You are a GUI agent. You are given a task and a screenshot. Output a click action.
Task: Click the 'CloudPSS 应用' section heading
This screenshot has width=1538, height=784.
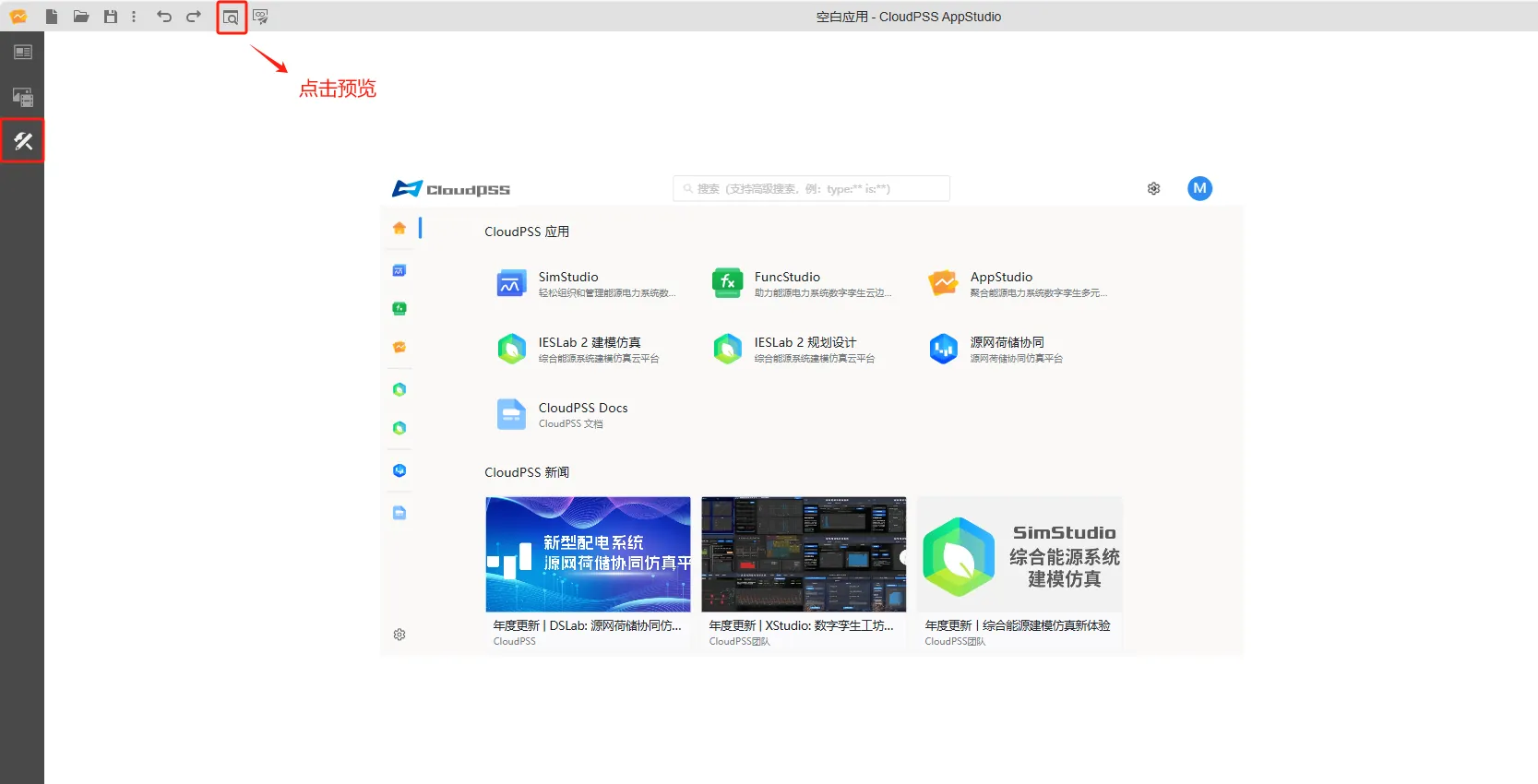tap(527, 232)
